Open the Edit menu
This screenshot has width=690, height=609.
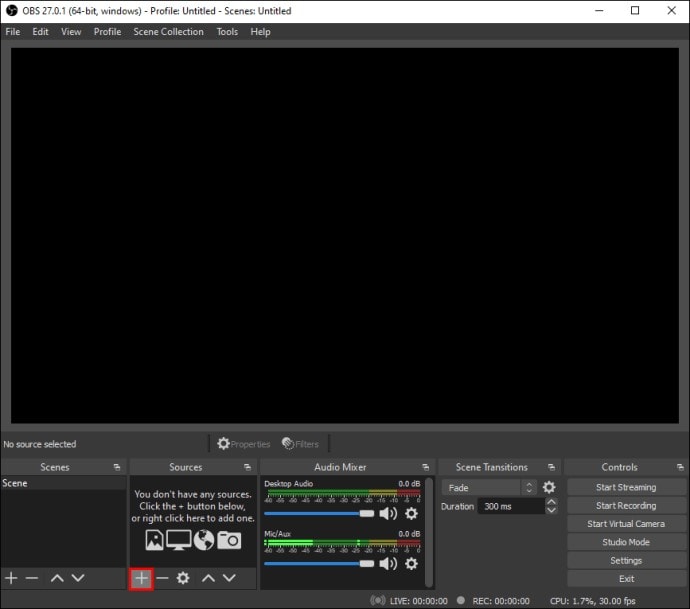click(x=40, y=32)
